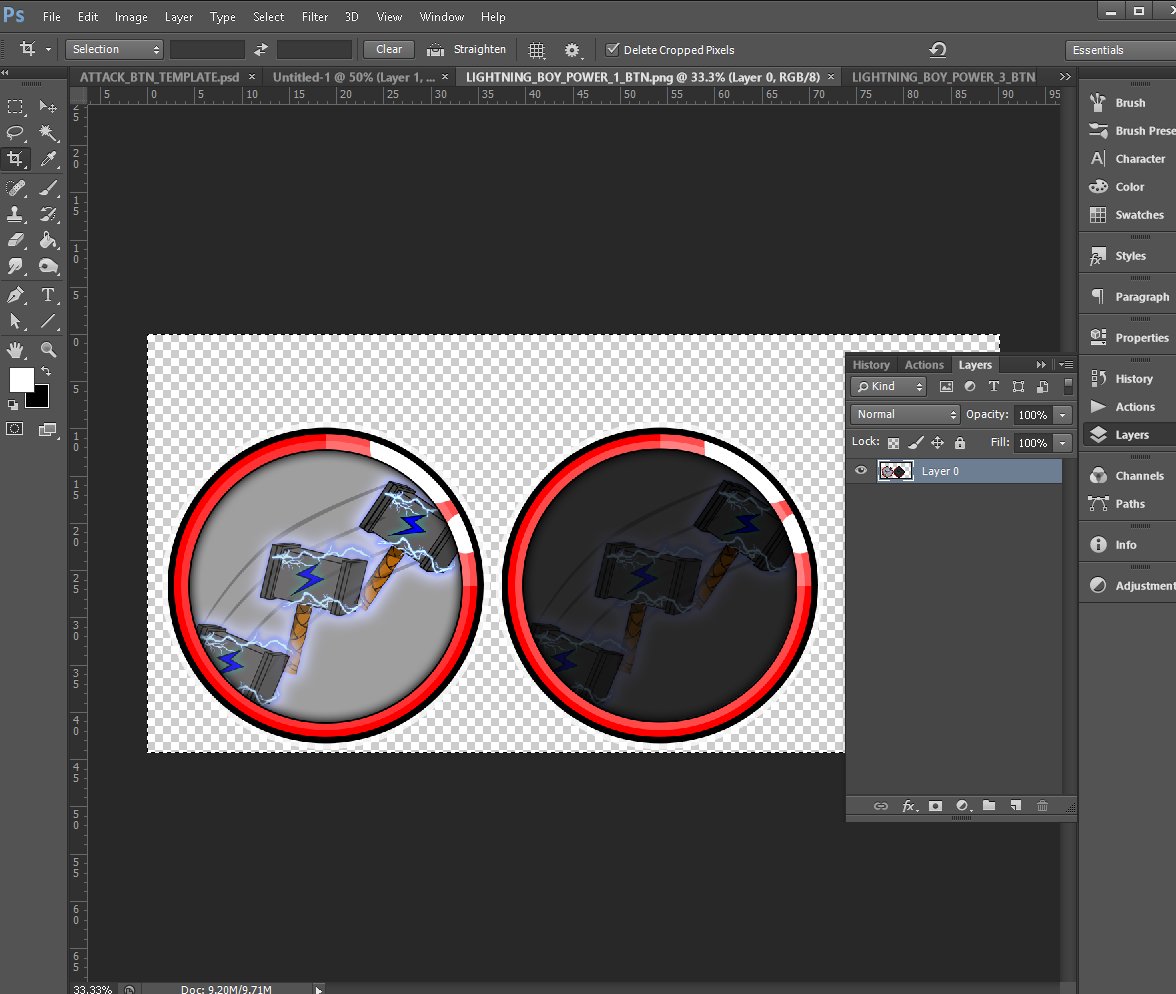Open the crop Selection preset dropdown
Image resolution: width=1176 pixels, height=994 pixels.
(x=114, y=50)
